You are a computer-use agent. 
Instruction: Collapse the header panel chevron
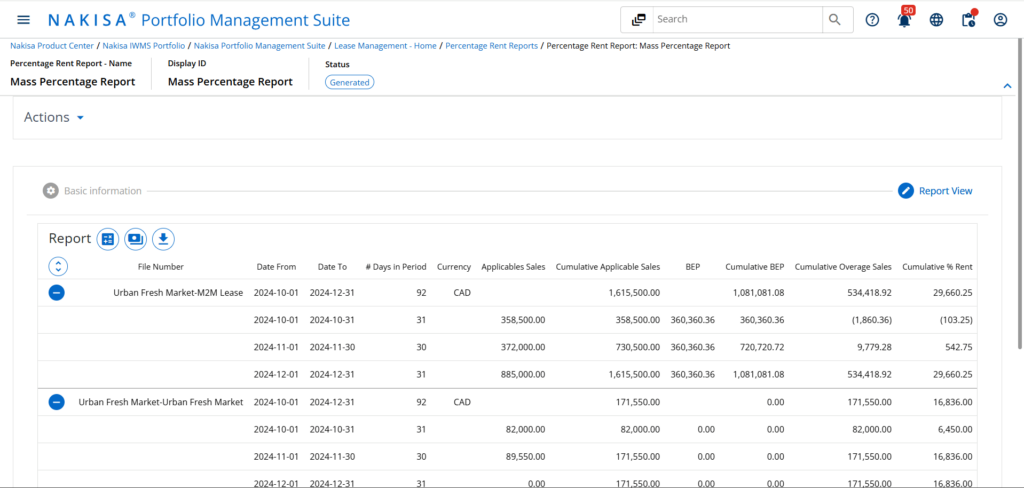(1007, 86)
